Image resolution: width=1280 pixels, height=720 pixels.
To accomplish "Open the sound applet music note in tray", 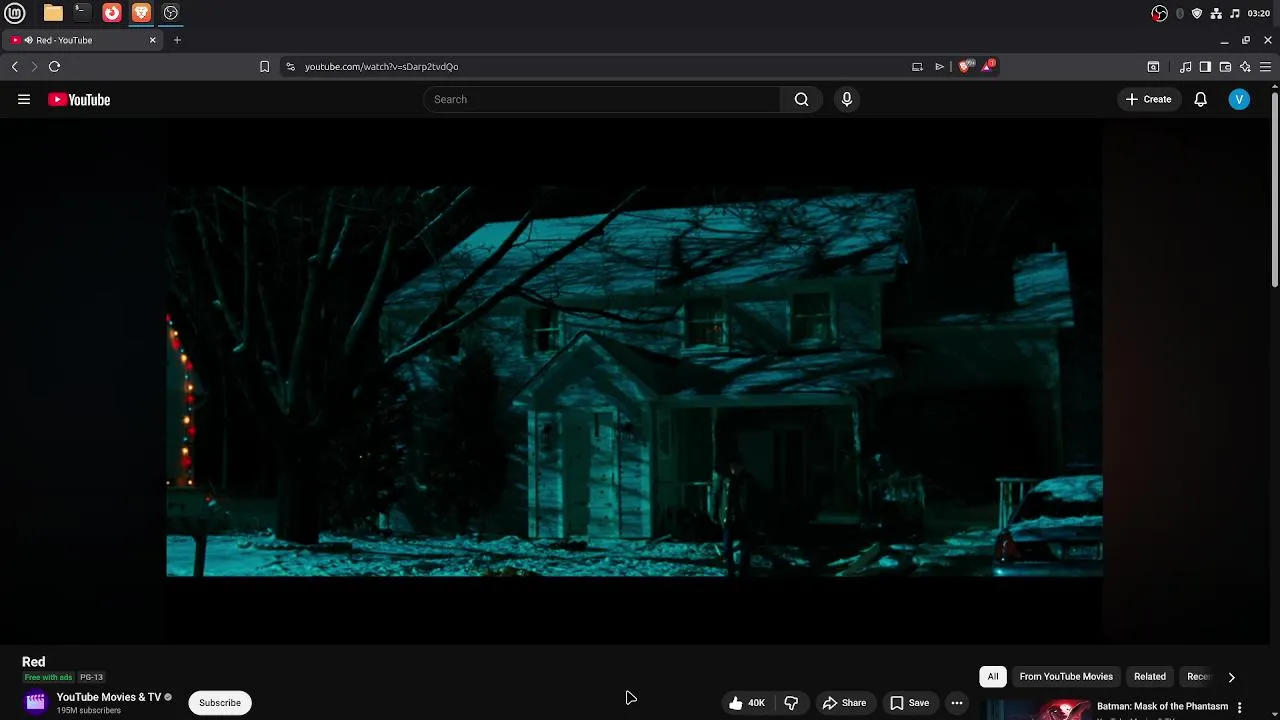I will coord(1235,13).
